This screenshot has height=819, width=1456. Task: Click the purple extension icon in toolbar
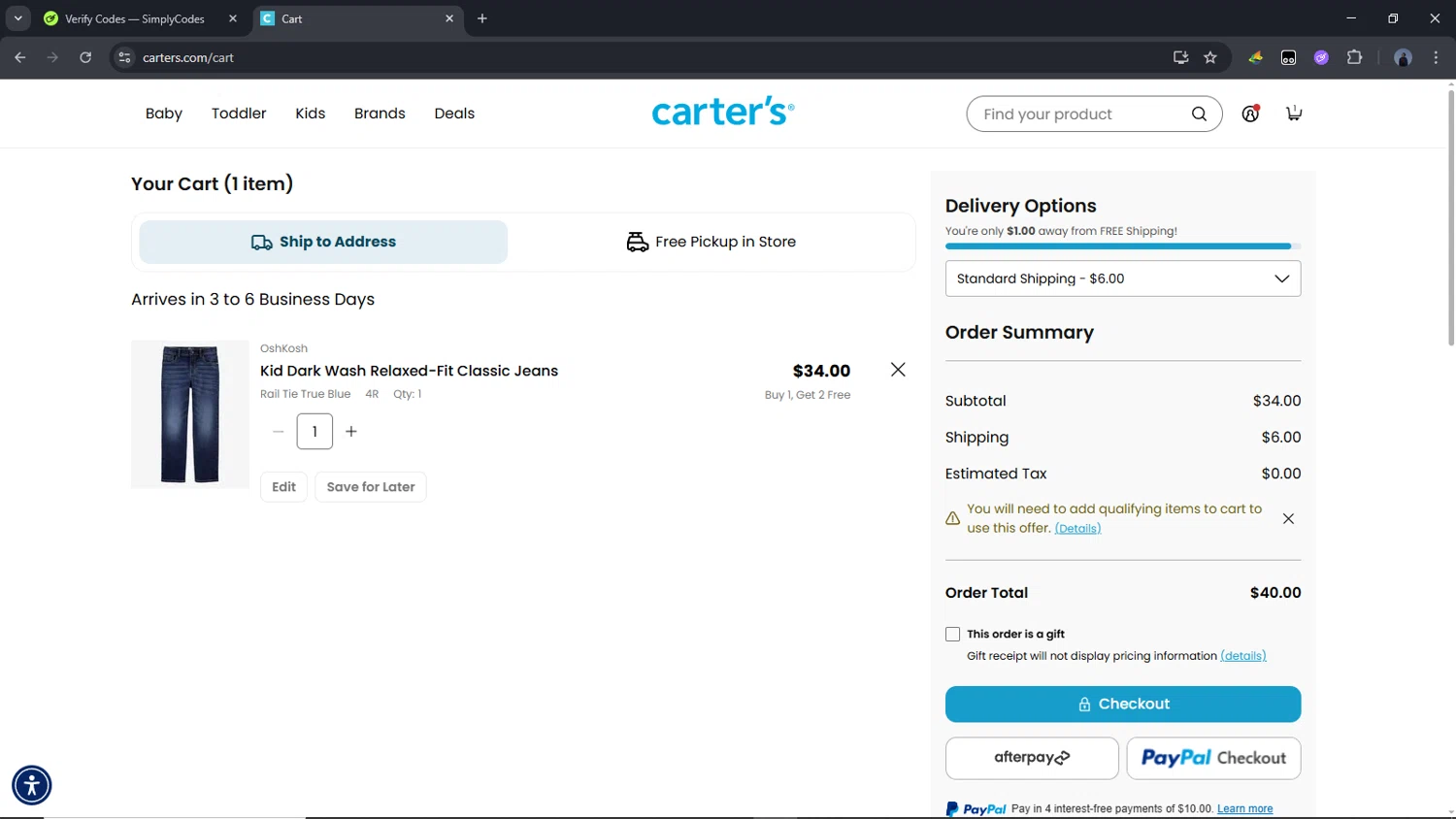pyautogui.click(x=1321, y=57)
